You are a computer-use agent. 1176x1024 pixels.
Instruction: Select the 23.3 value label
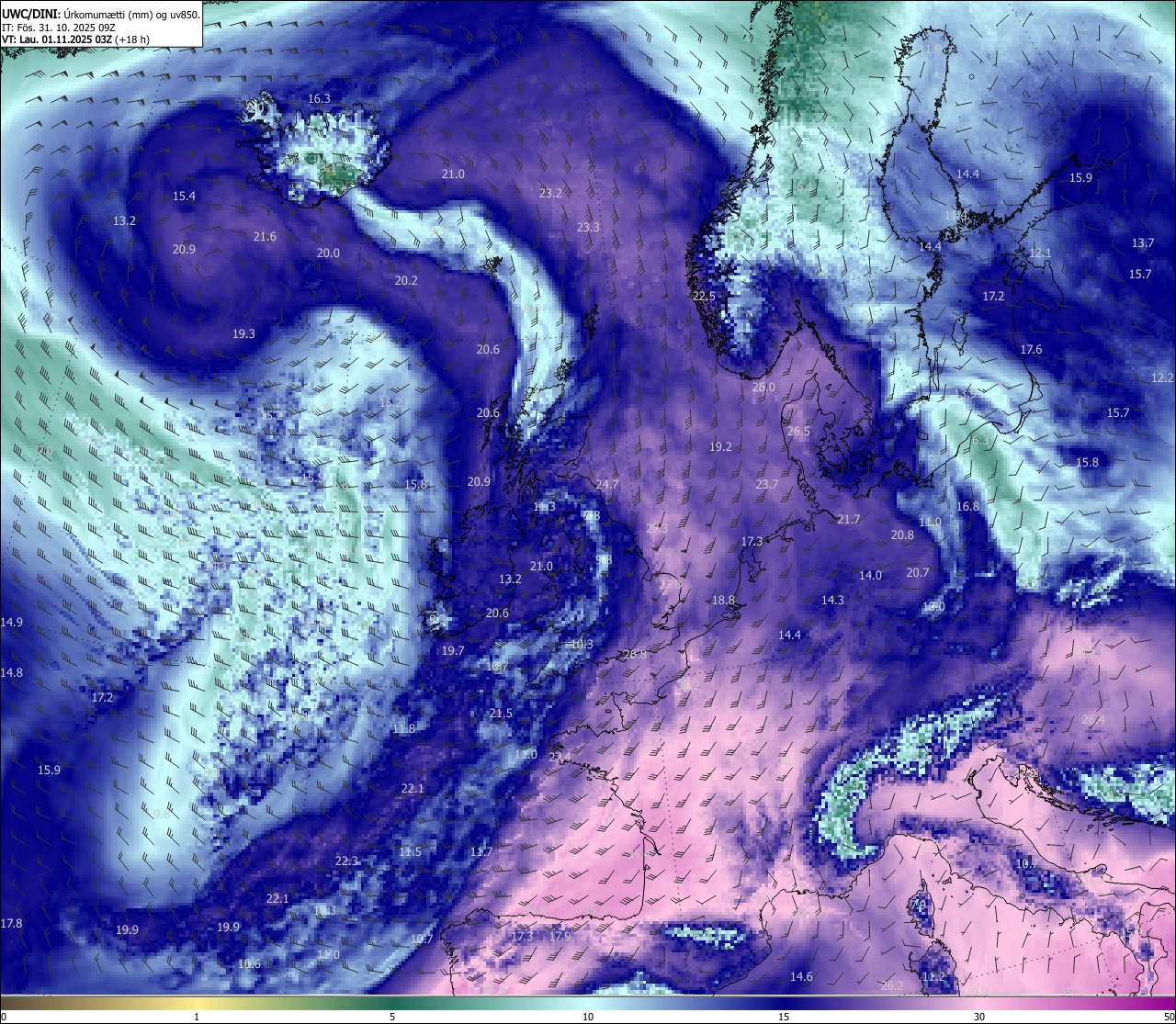588,227
